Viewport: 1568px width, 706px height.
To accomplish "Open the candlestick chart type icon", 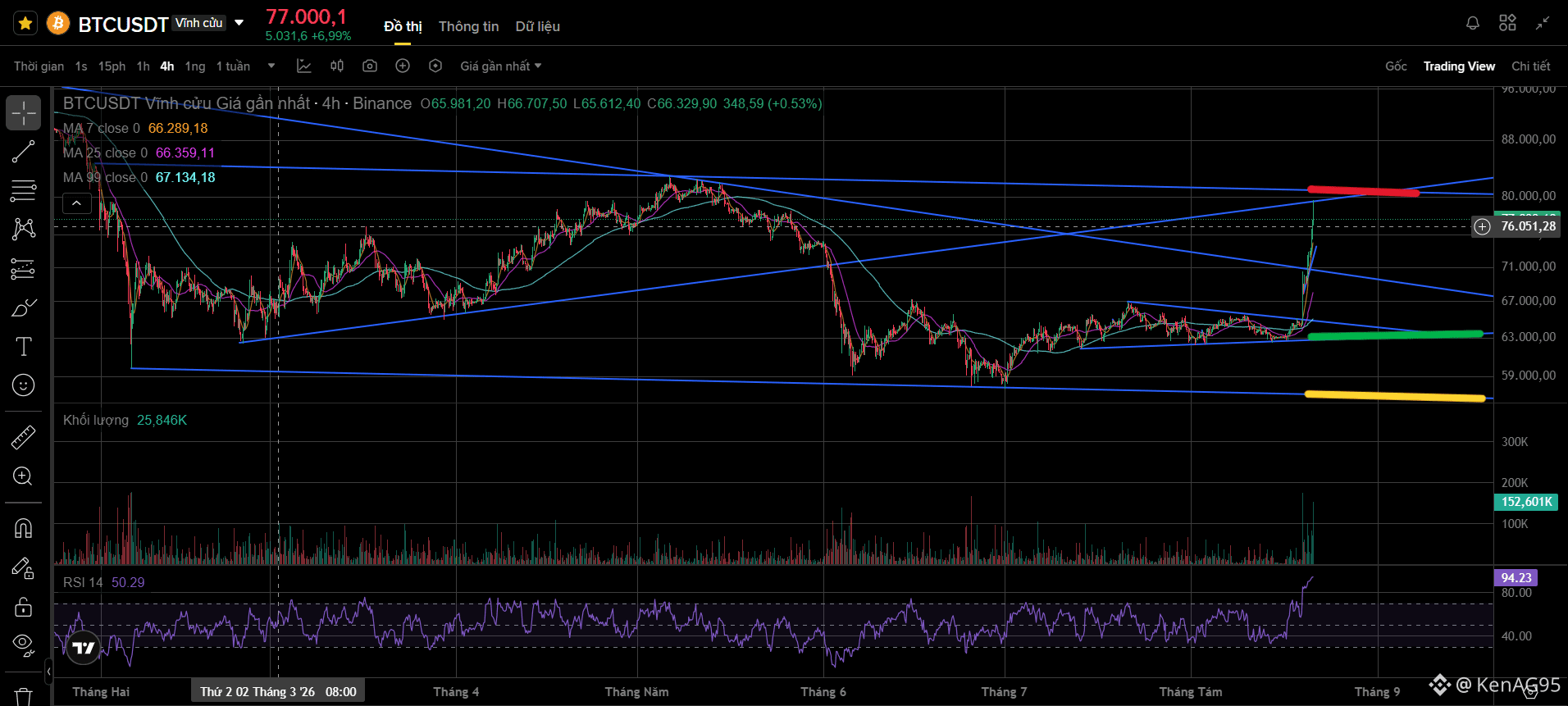I will click(337, 66).
